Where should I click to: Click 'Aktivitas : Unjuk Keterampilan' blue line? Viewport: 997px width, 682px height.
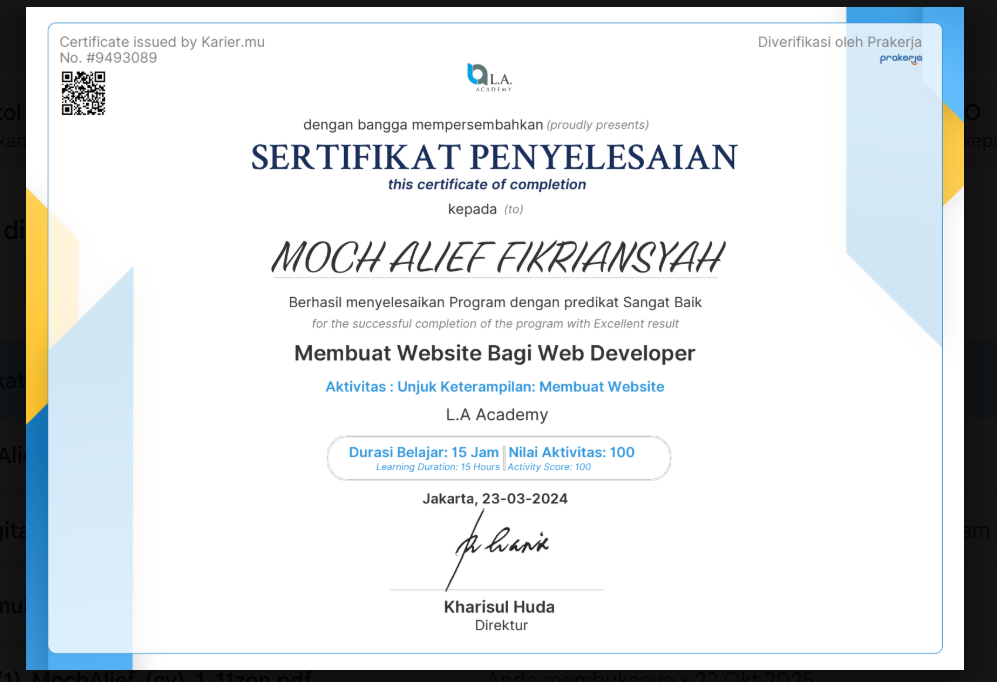tap(495, 386)
